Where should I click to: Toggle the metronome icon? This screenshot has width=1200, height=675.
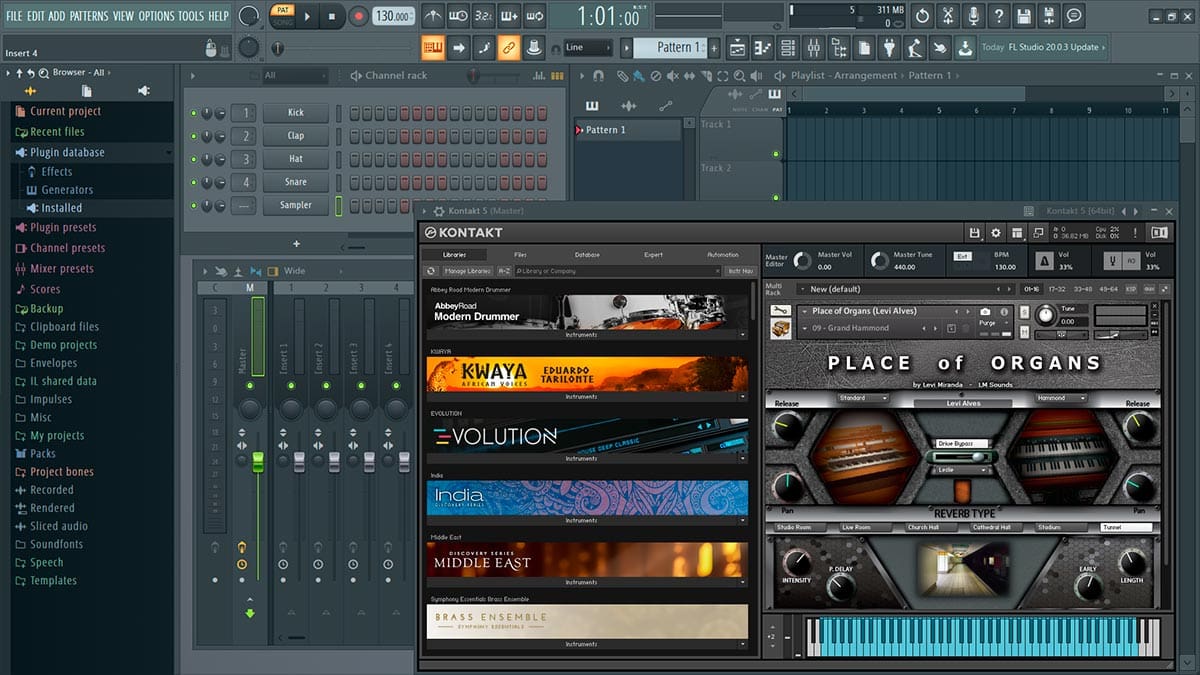click(432, 16)
